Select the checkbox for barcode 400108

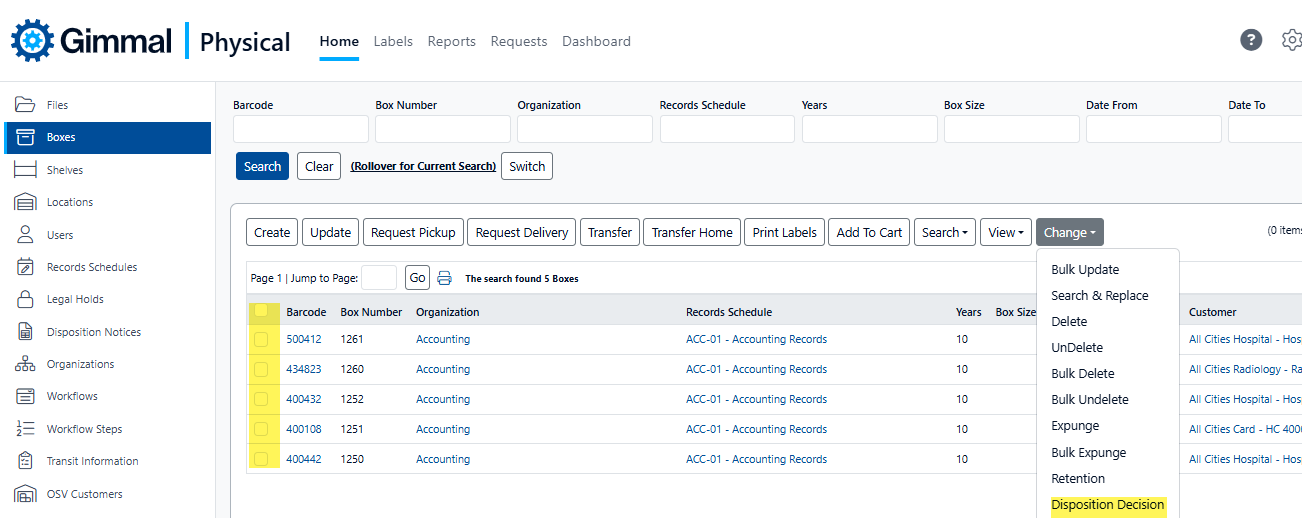tap(261, 429)
